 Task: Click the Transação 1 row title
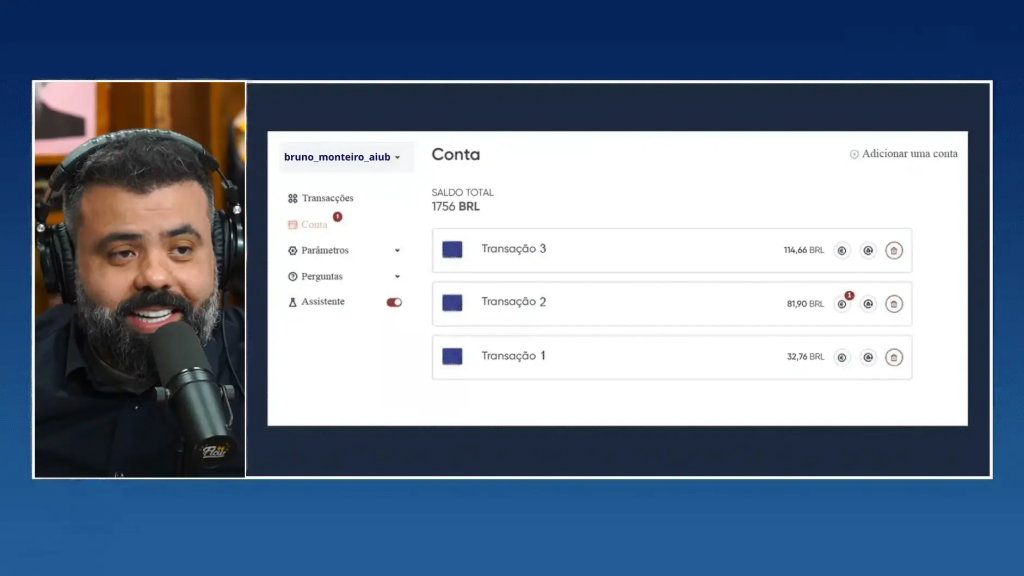[513, 356]
